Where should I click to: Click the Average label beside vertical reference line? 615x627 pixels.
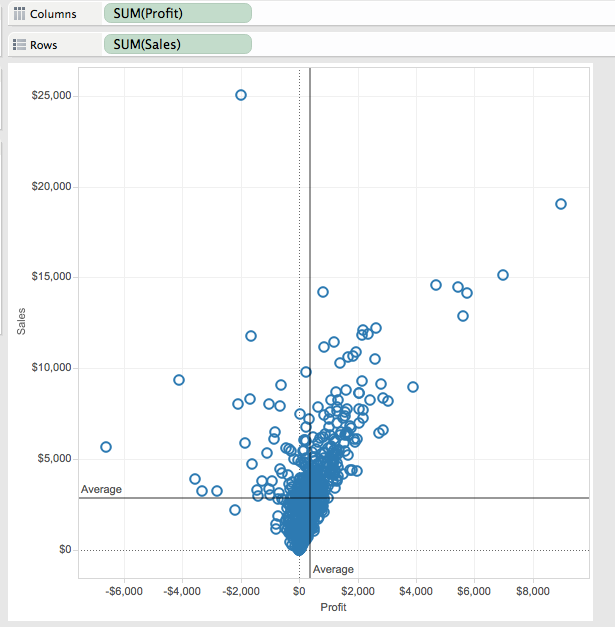coord(333,569)
